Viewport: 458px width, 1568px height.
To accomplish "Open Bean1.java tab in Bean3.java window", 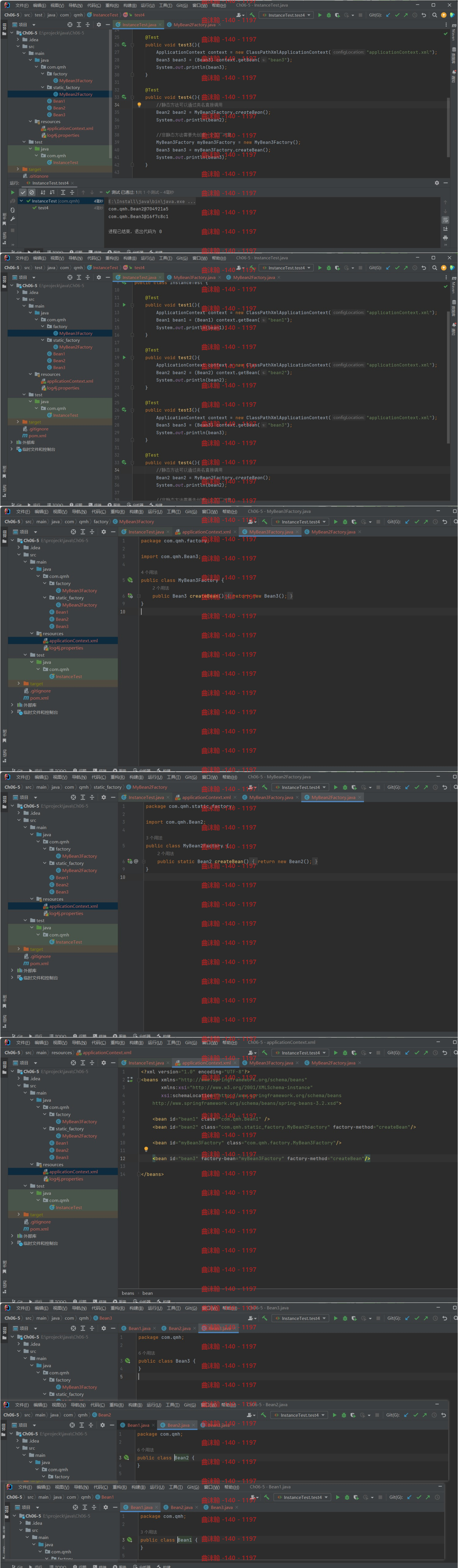I will (140, 1328).
